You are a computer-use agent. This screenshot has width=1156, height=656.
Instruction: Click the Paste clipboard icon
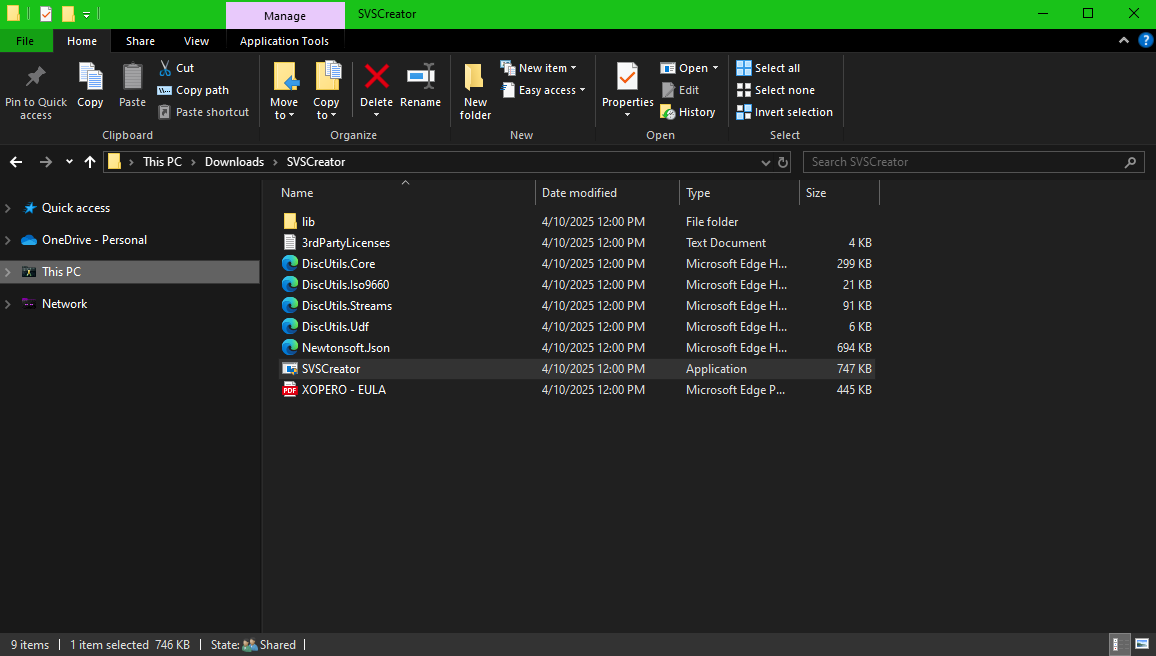point(132,78)
